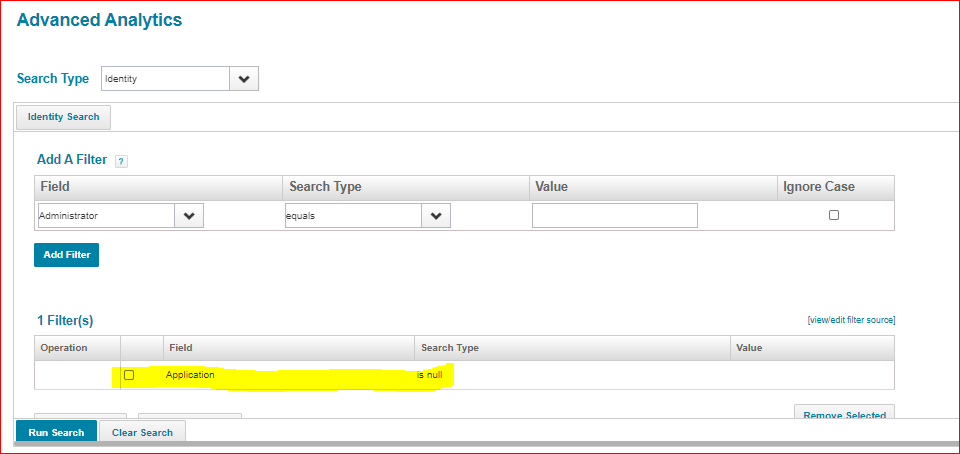The height and width of the screenshot is (454, 960).
Task: Select the highlighted Application field cell
Action: pyautogui.click(x=190, y=375)
